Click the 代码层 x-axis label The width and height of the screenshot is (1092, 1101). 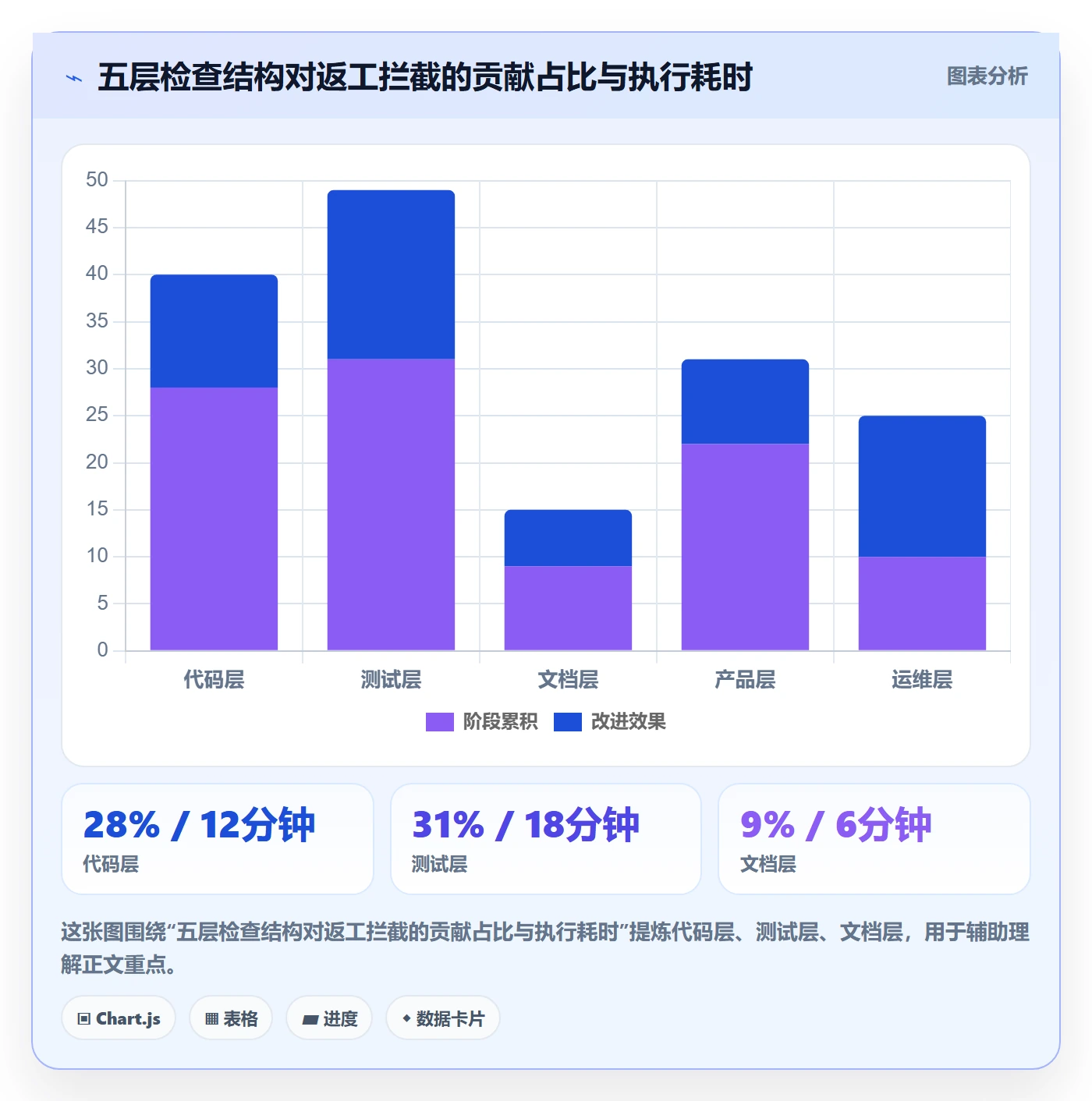click(x=214, y=680)
